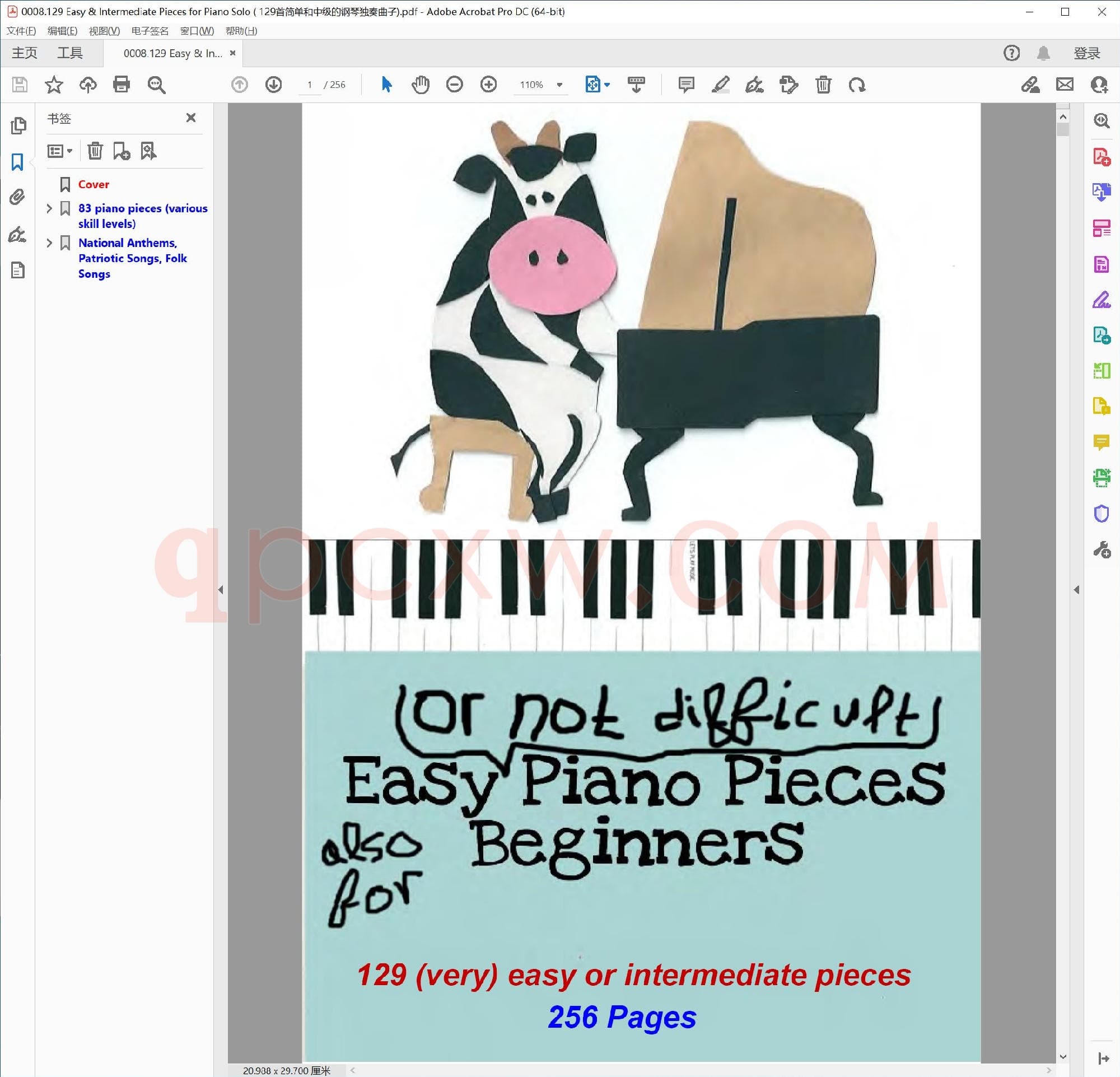This screenshot has height=1077, width=1120.
Task: Click the star to favorite the file
Action: [x=54, y=85]
